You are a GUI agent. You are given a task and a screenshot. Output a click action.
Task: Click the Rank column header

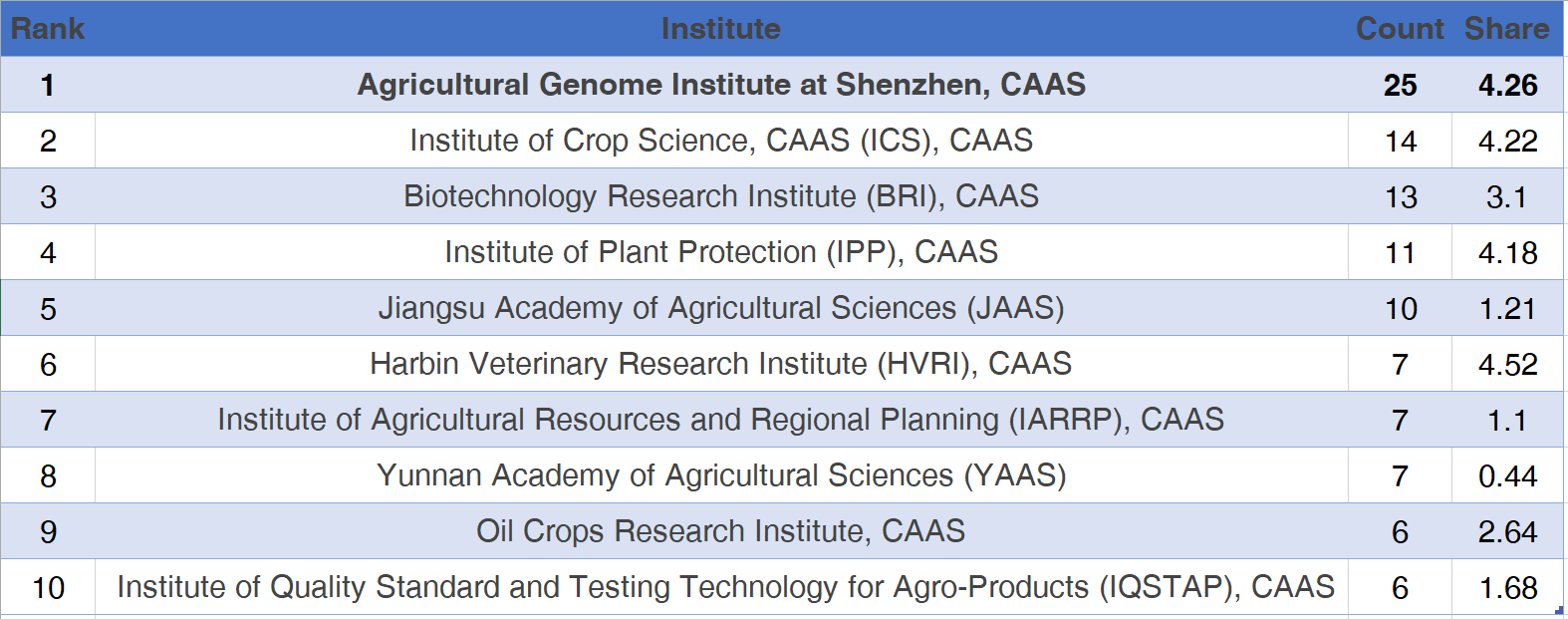pos(48,29)
